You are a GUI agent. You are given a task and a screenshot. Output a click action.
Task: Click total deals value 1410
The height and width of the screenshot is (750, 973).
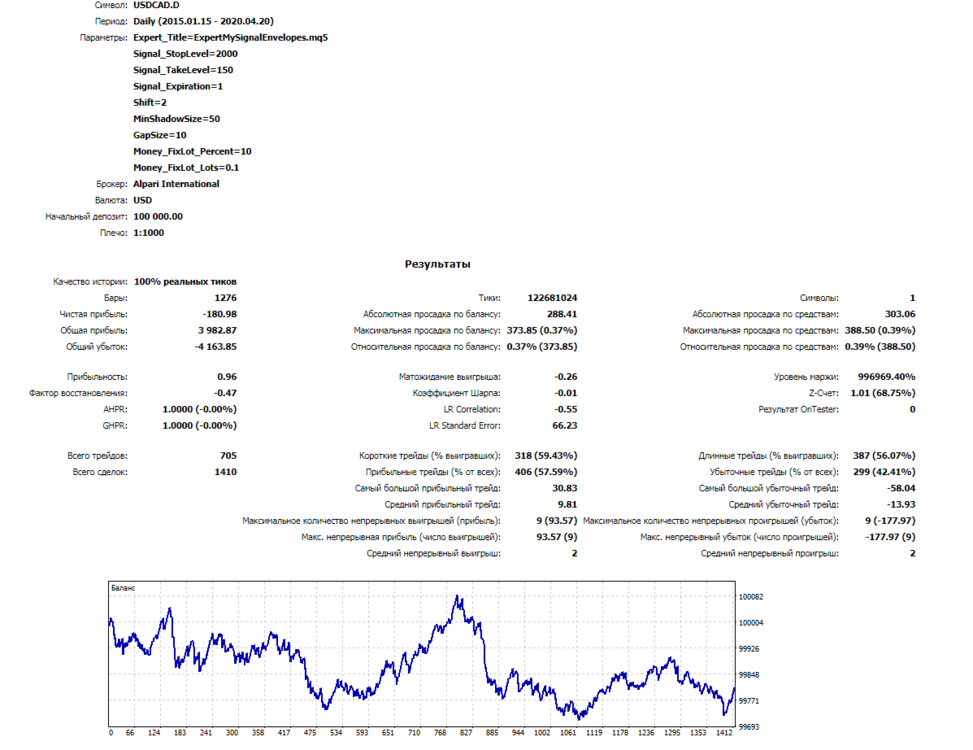(225, 472)
